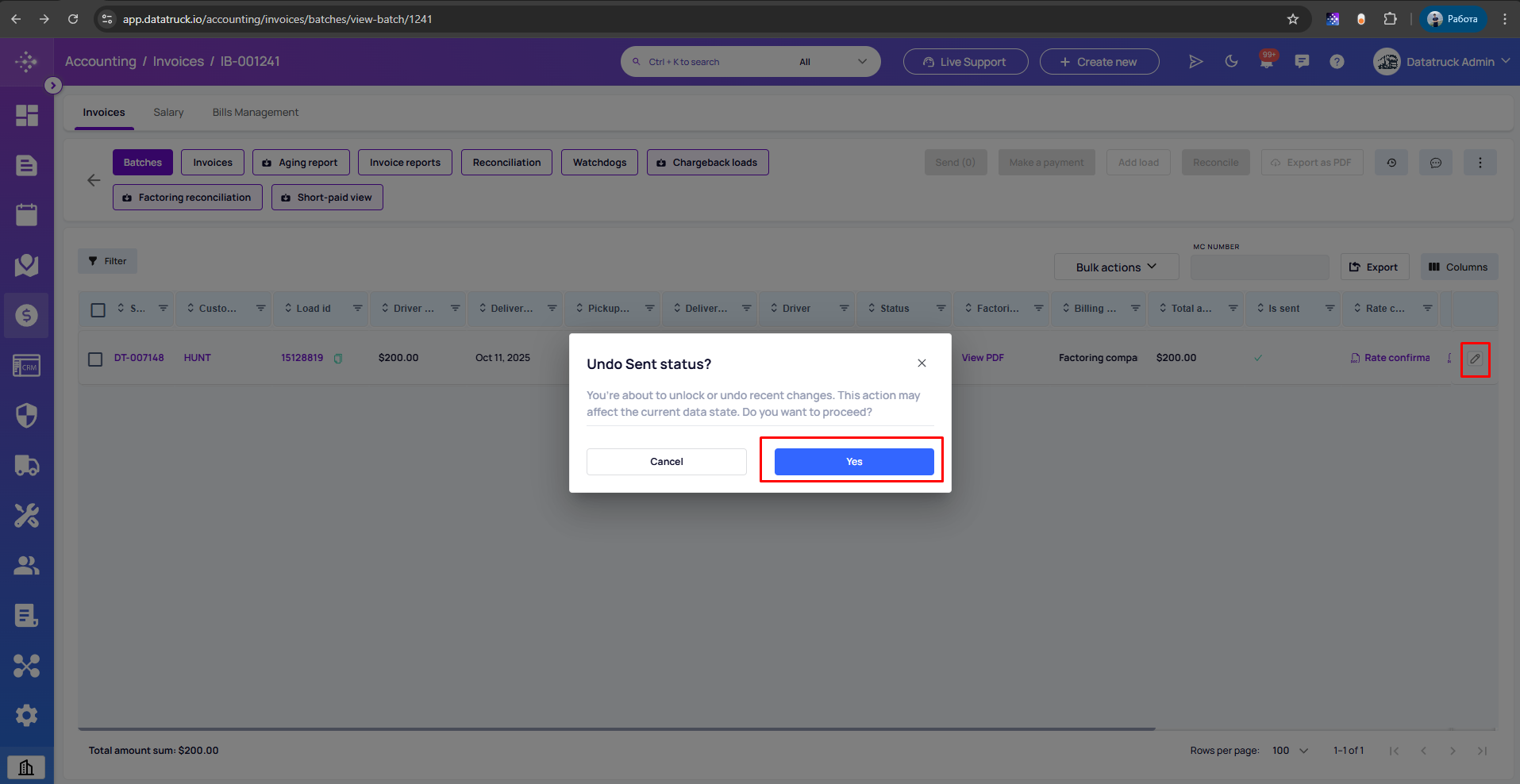Select all rows with header checkbox
The height and width of the screenshot is (784, 1520).
[98, 309]
